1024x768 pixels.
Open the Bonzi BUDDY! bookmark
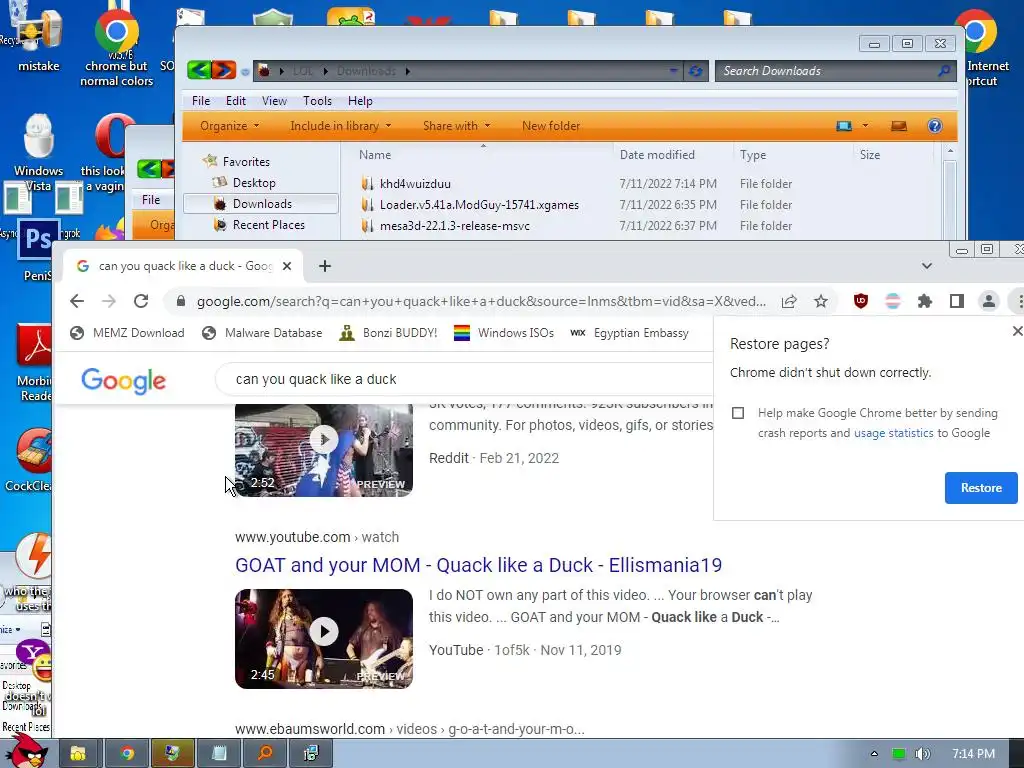click(388, 333)
